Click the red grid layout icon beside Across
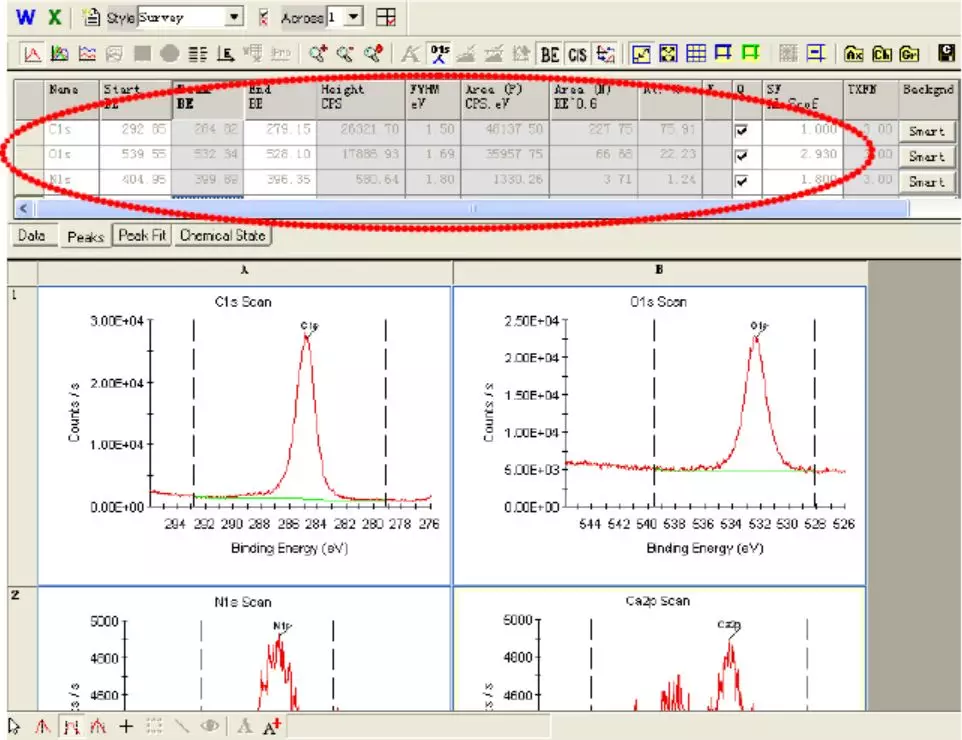 (386, 17)
